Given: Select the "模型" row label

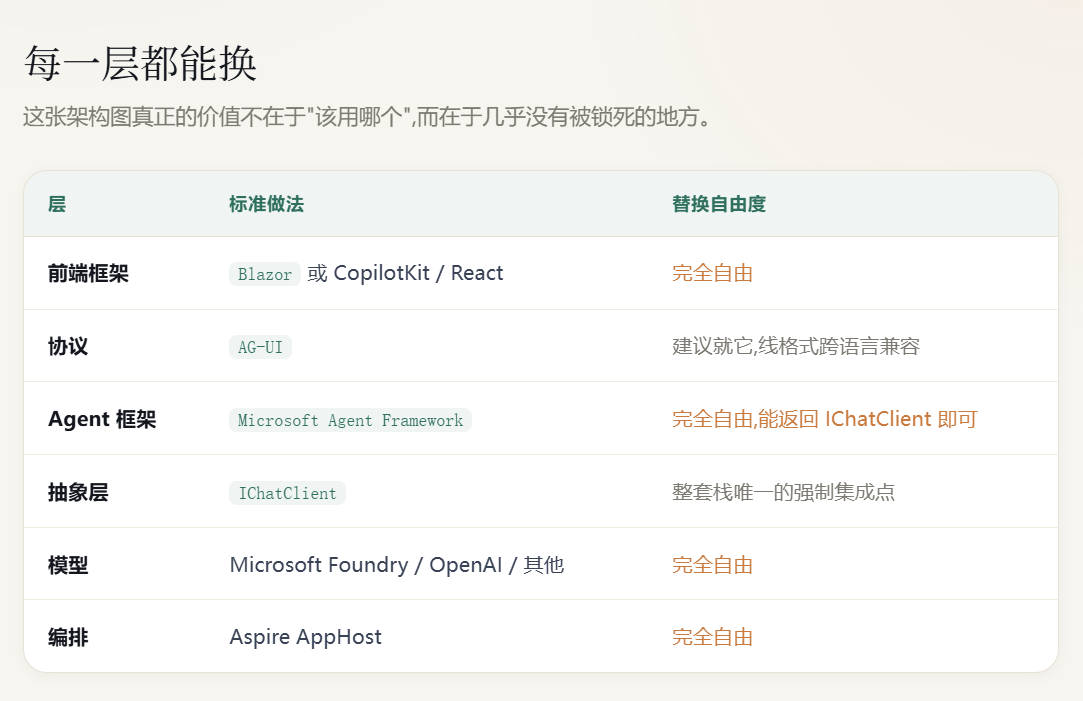Looking at the screenshot, I should pyautogui.click(x=68, y=565).
